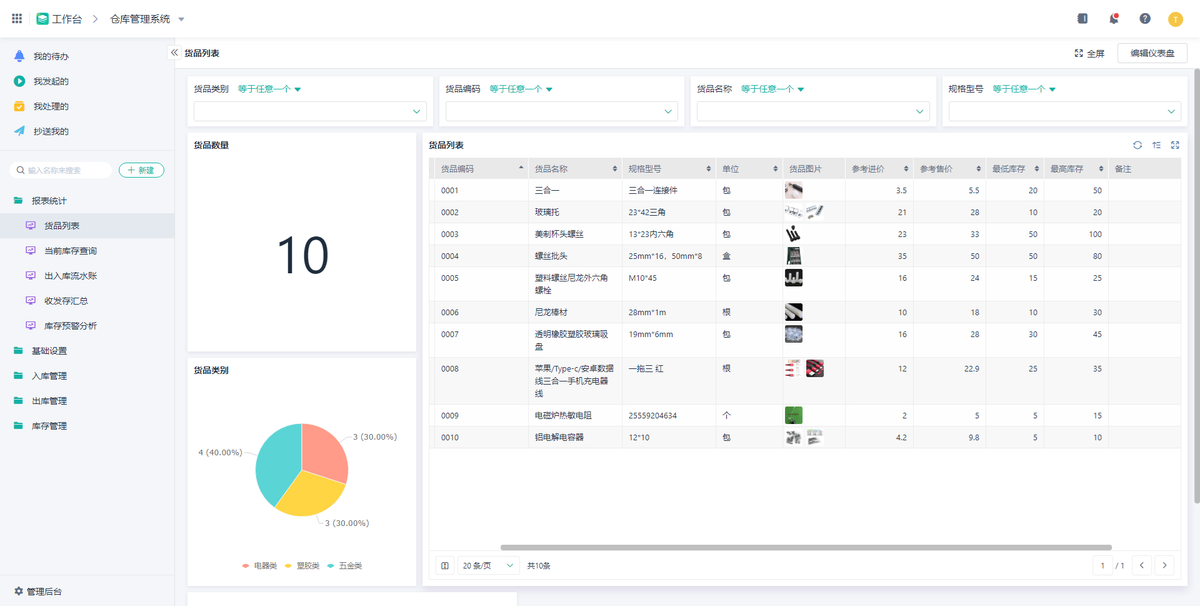Click the 编辑仪表盘 button
This screenshot has height=606, width=1200.
pos(1152,54)
